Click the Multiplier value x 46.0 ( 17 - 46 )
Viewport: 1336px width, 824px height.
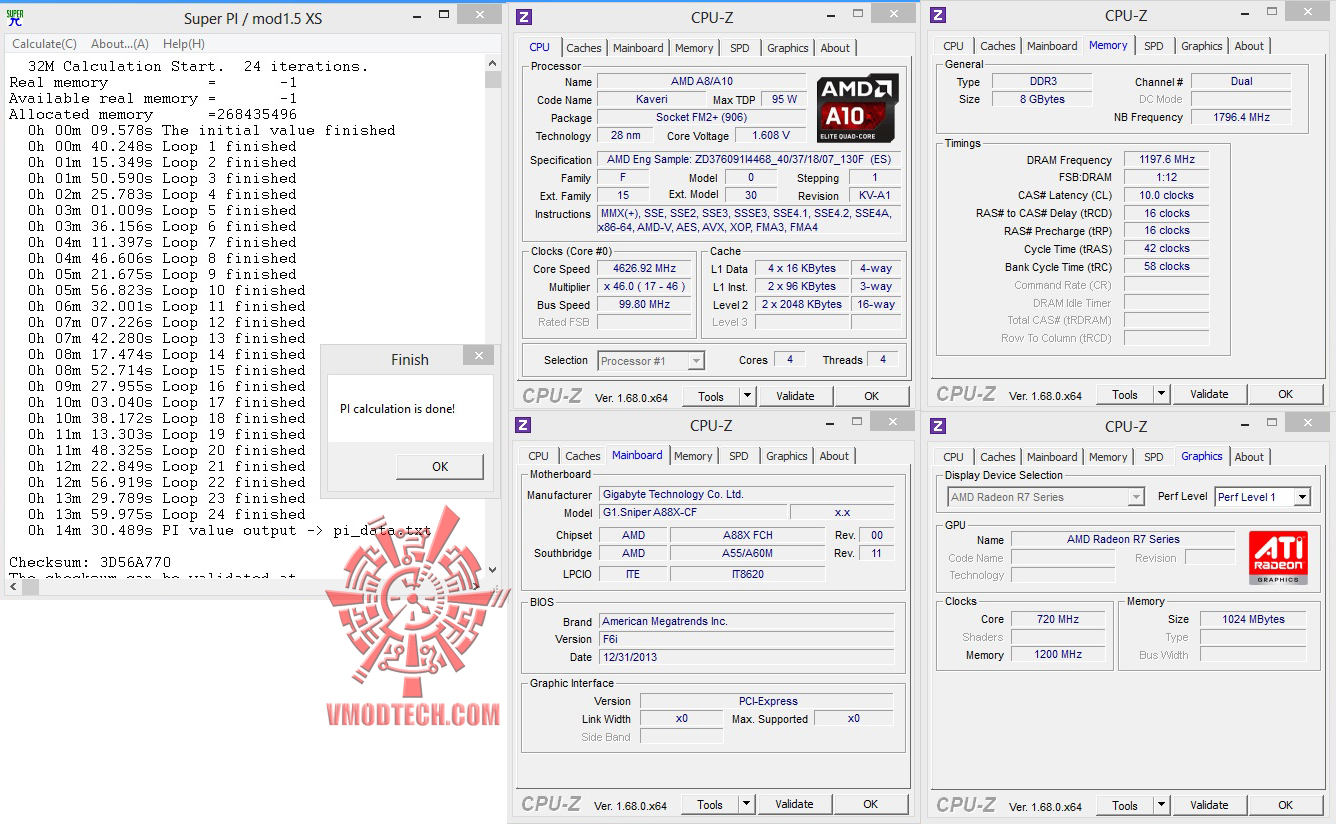pyautogui.click(x=646, y=287)
